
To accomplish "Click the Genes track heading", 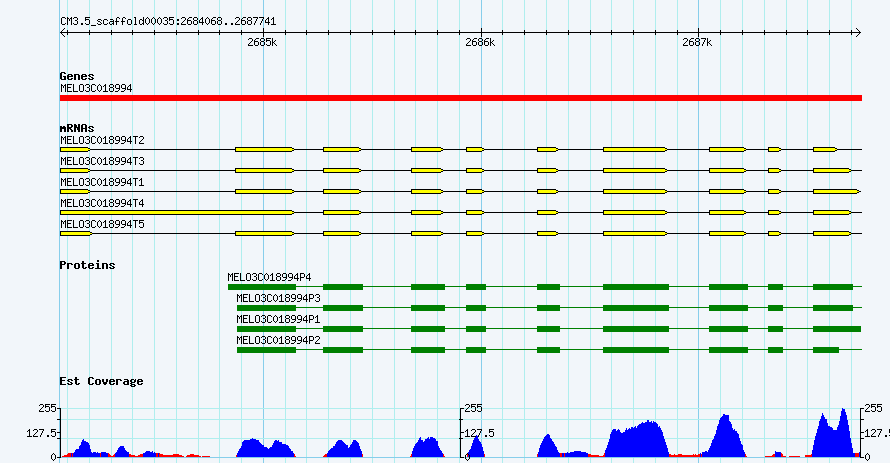I will pos(77,76).
